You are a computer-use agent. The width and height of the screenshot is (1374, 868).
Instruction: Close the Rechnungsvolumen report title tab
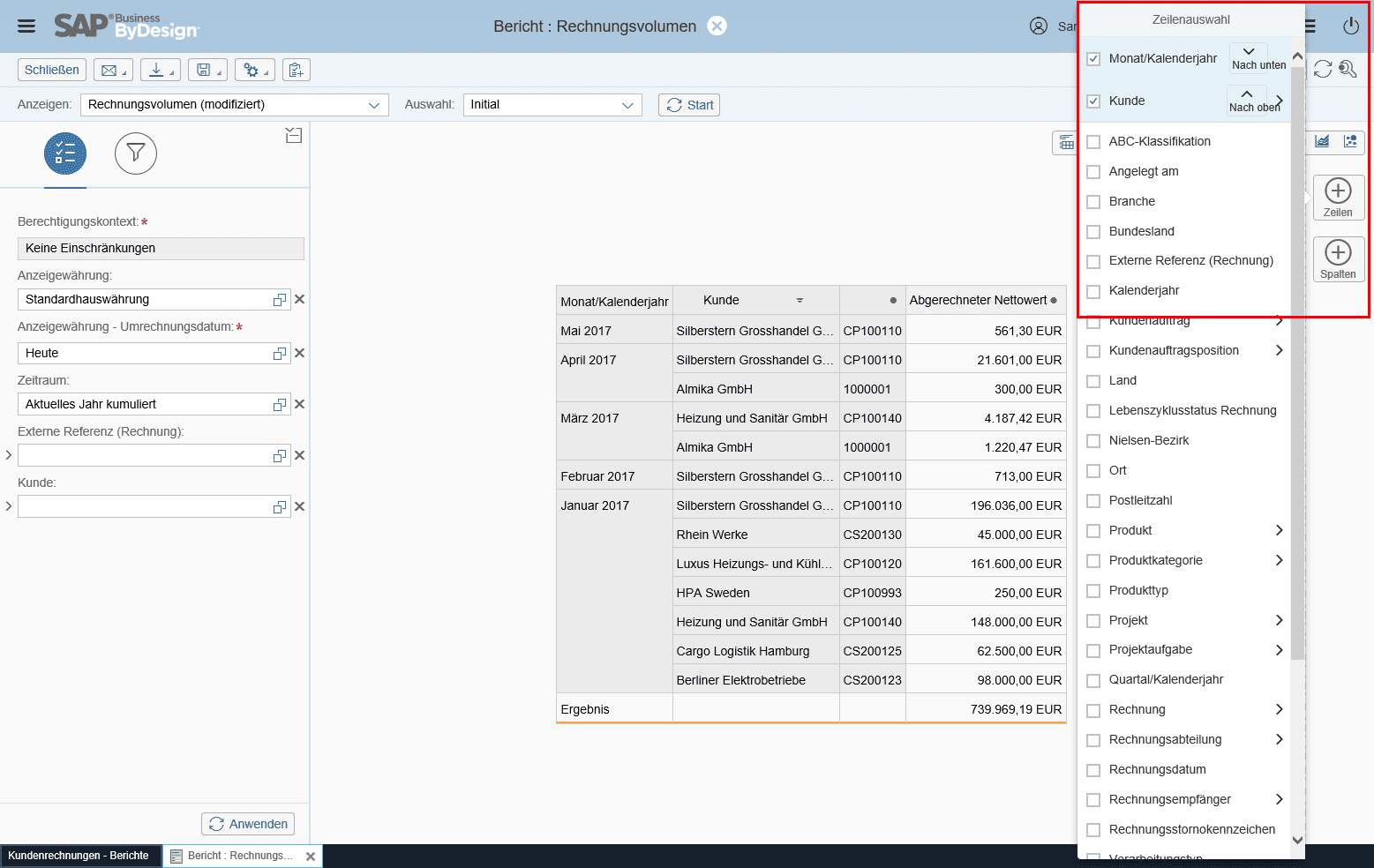pos(717,26)
